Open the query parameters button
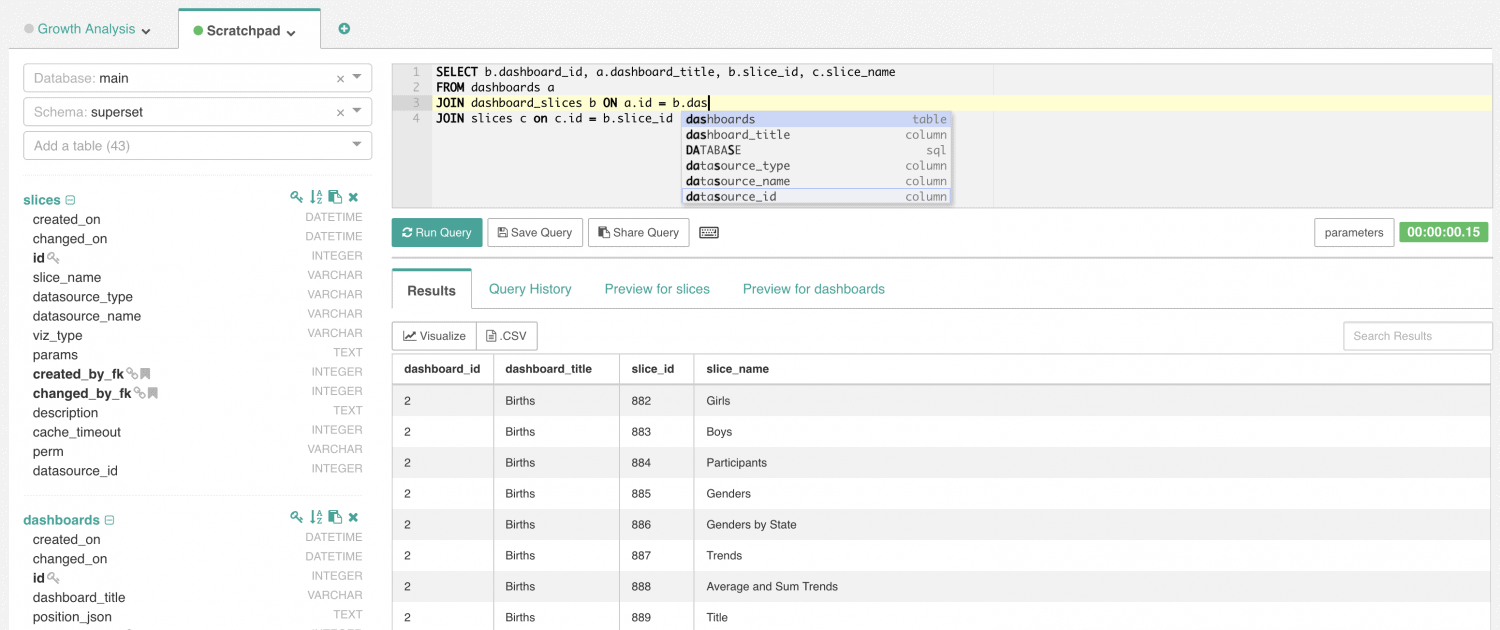Screen dimensions: 1500x630 1354,232
